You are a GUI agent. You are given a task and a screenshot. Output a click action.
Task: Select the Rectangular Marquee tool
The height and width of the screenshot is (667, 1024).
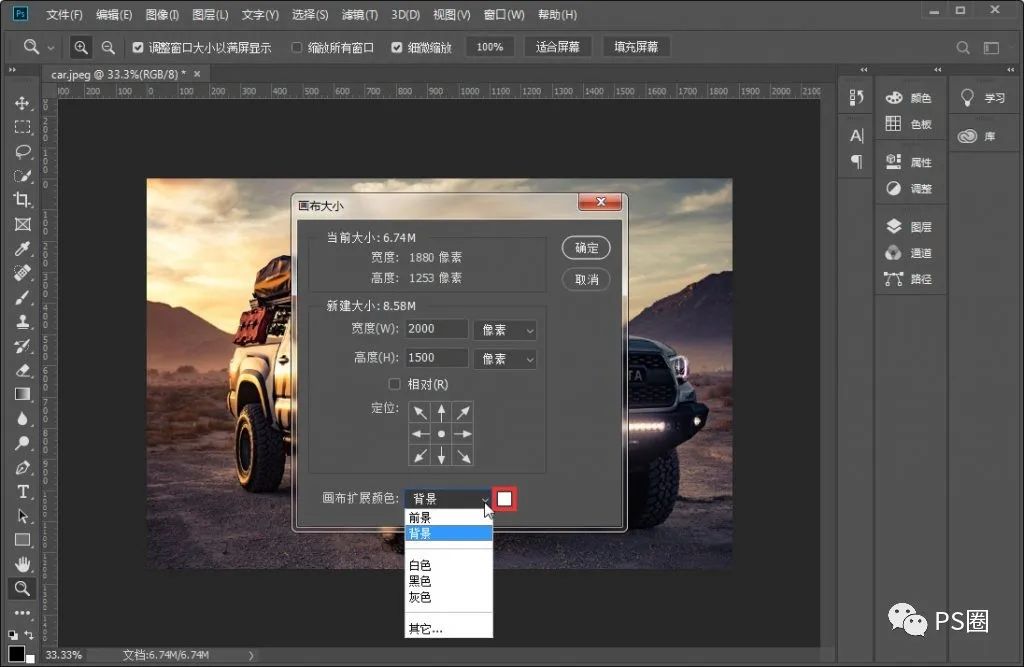pyautogui.click(x=22, y=127)
